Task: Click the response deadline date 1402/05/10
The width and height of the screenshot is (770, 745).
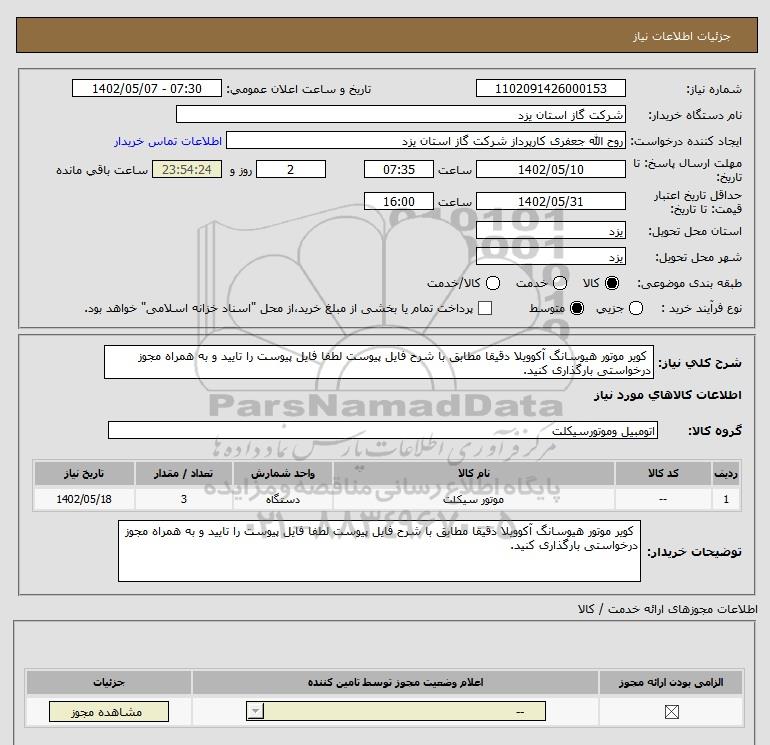Action: 550,169
